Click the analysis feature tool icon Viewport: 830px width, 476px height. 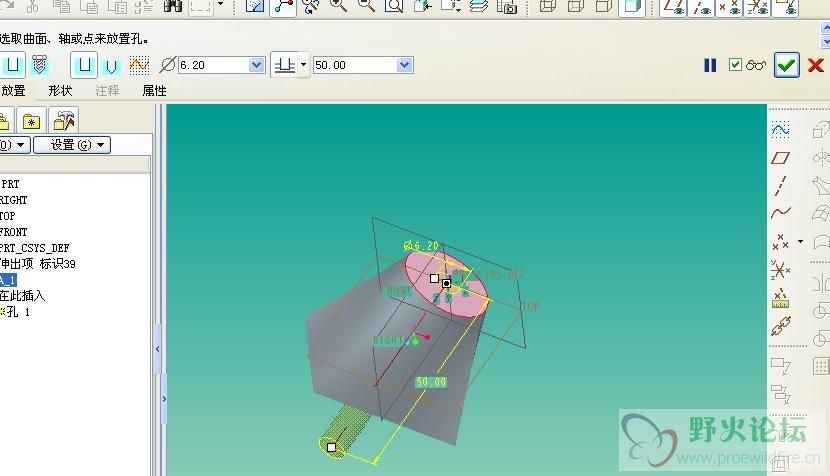click(780, 298)
